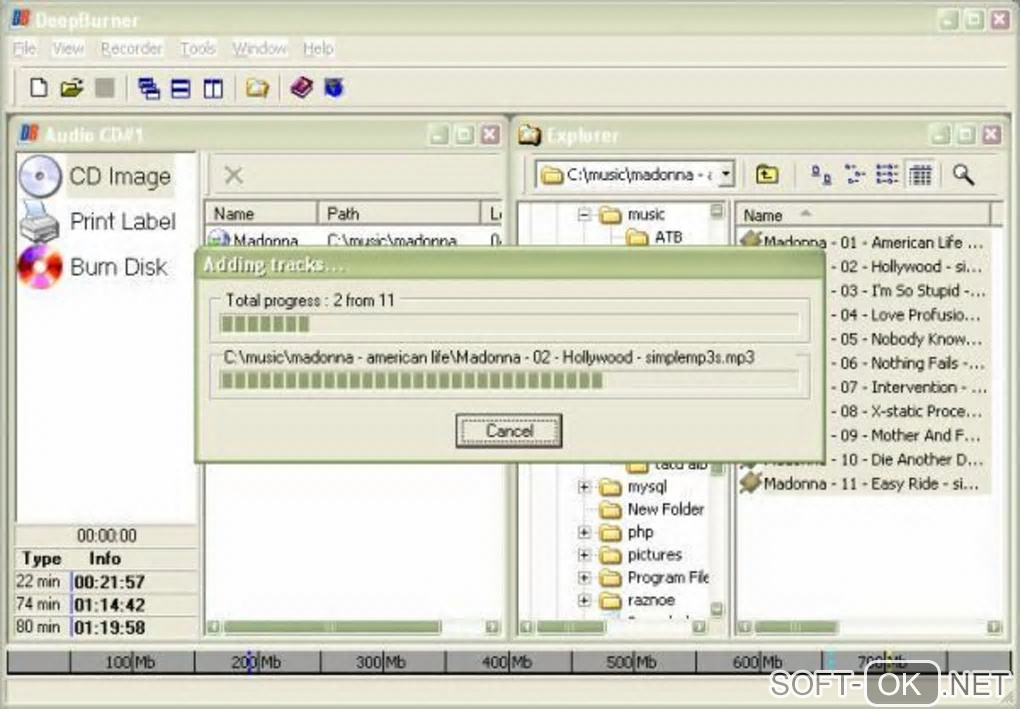This screenshot has height=709, width=1020.
Task: Click the Print Label text
Action: [x=123, y=222]
